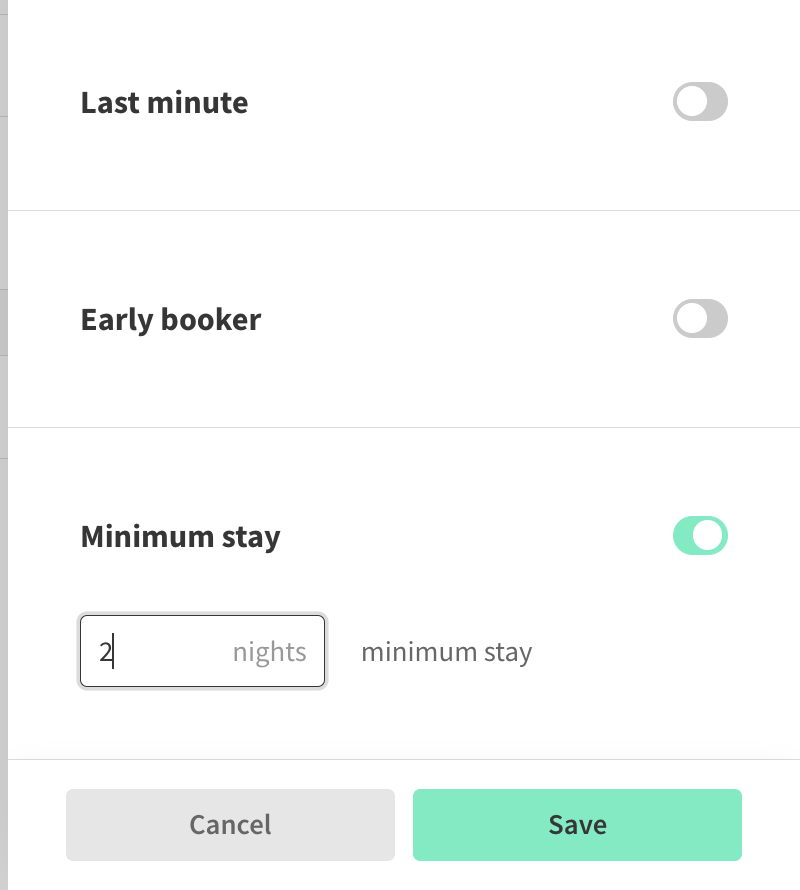Click empty space in the Last minute row
Screen dimensions: 800x890
pos(450,103)
